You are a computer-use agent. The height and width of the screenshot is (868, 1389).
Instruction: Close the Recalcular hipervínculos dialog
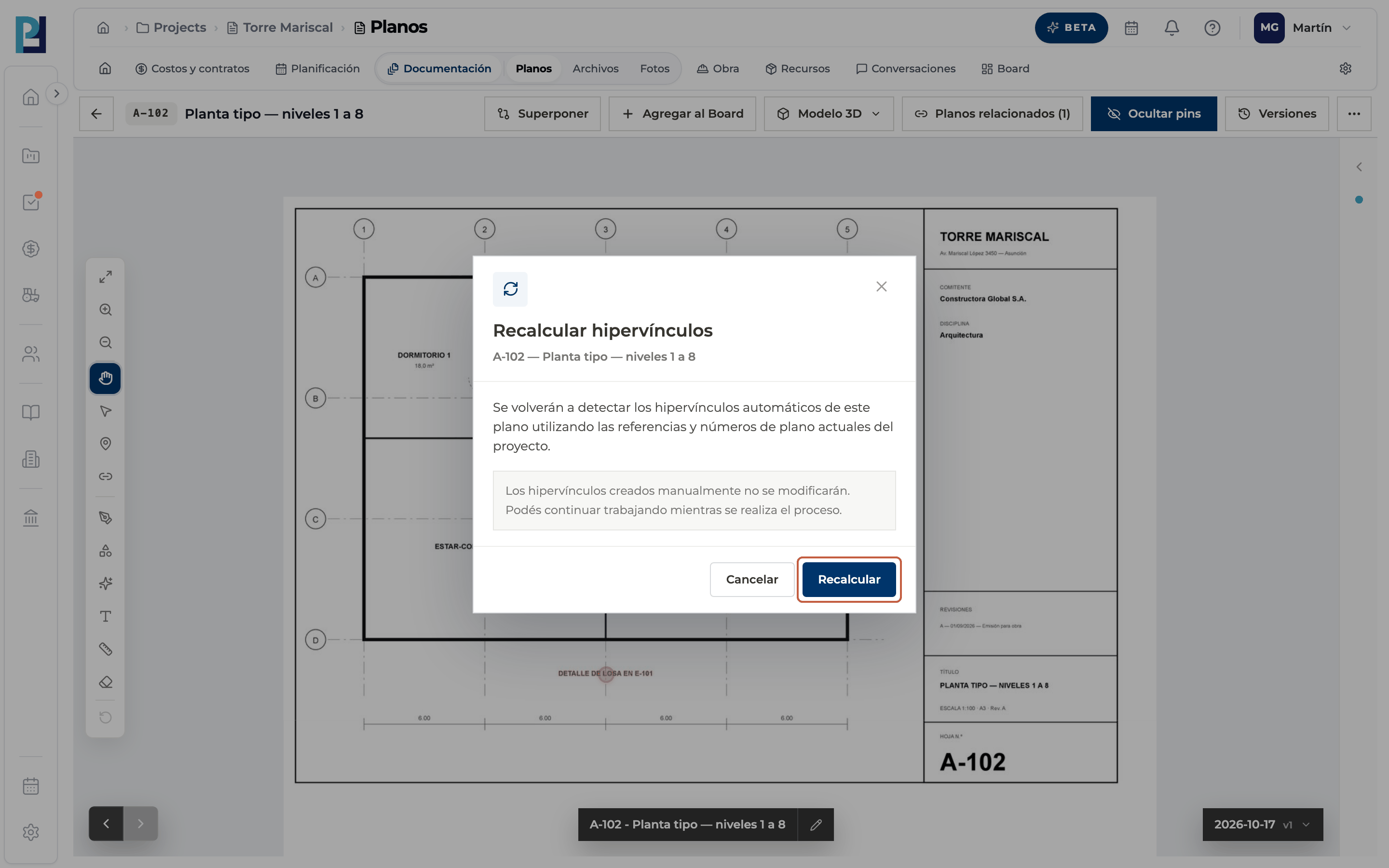[x=882, y=286]
